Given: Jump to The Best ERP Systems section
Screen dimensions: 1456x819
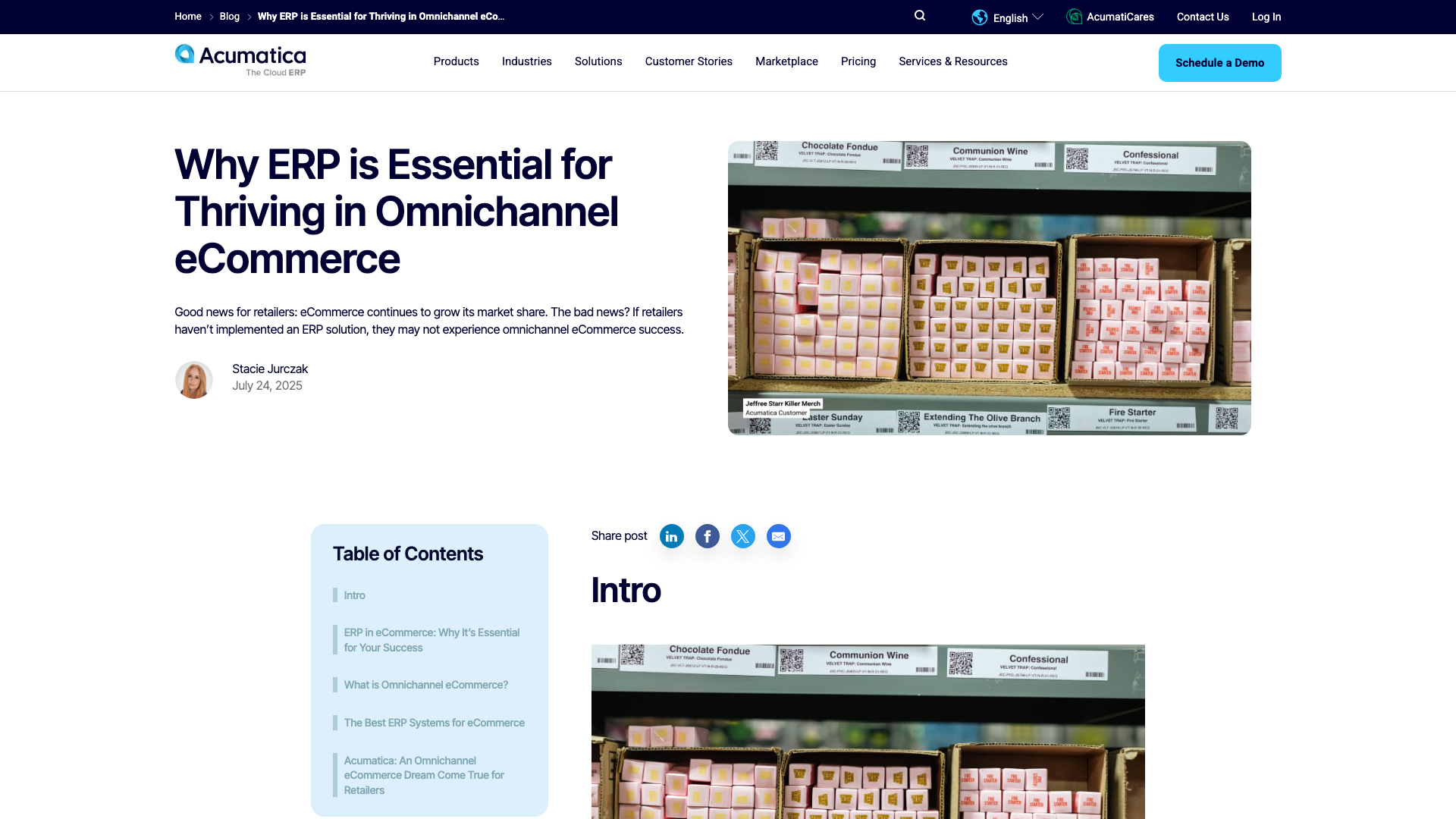Looking at the screenshot, I should point(435,723).
